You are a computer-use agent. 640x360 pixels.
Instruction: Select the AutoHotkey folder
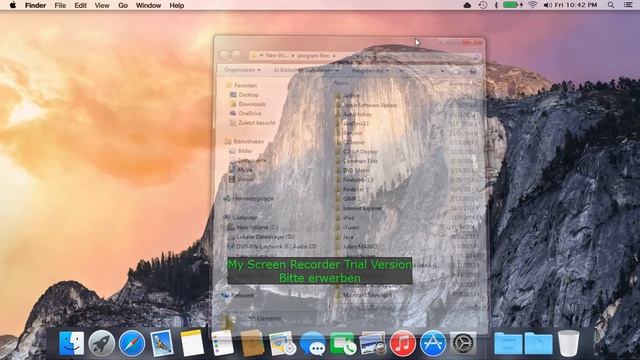[x=358, y=114]
